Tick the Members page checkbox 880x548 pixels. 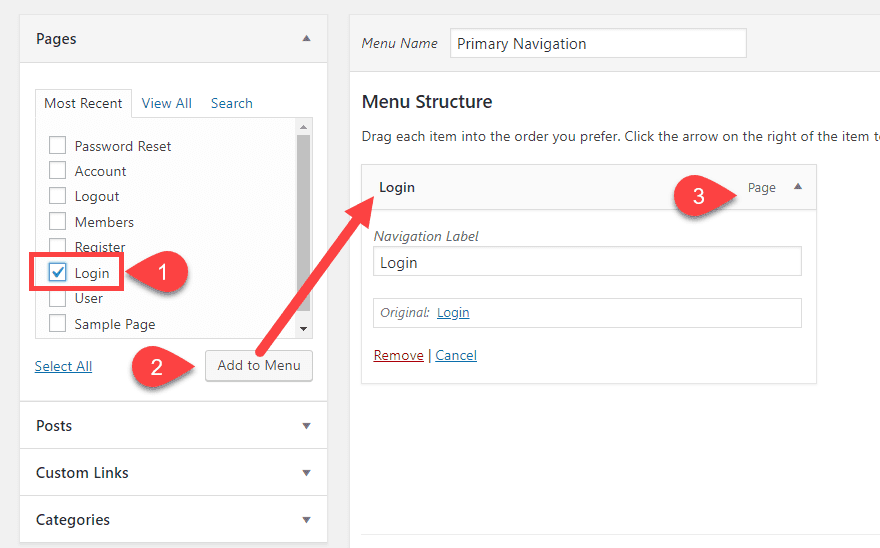(x=58, y=222)
